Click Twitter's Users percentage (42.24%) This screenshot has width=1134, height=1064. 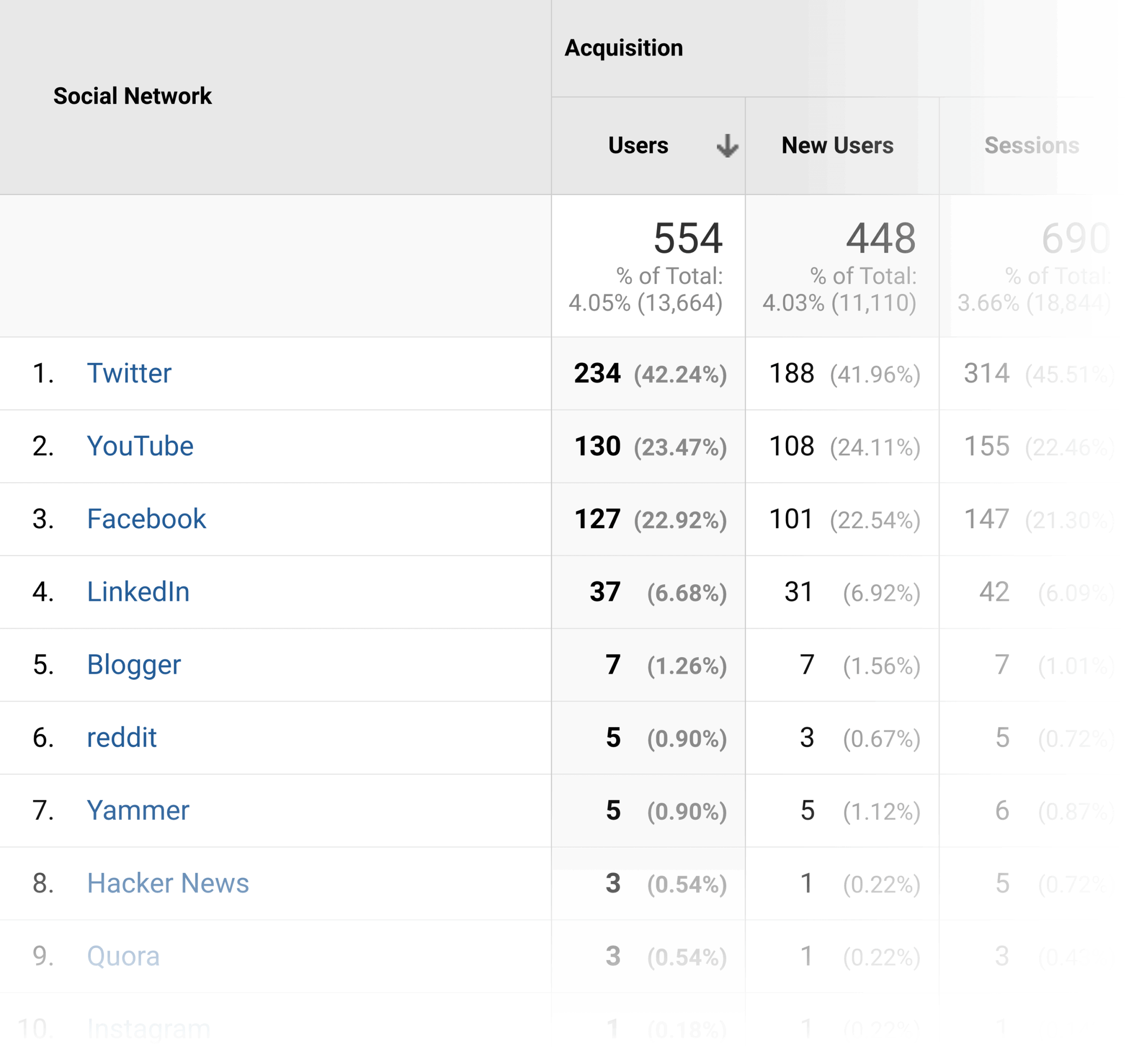[x=680, y=374]
